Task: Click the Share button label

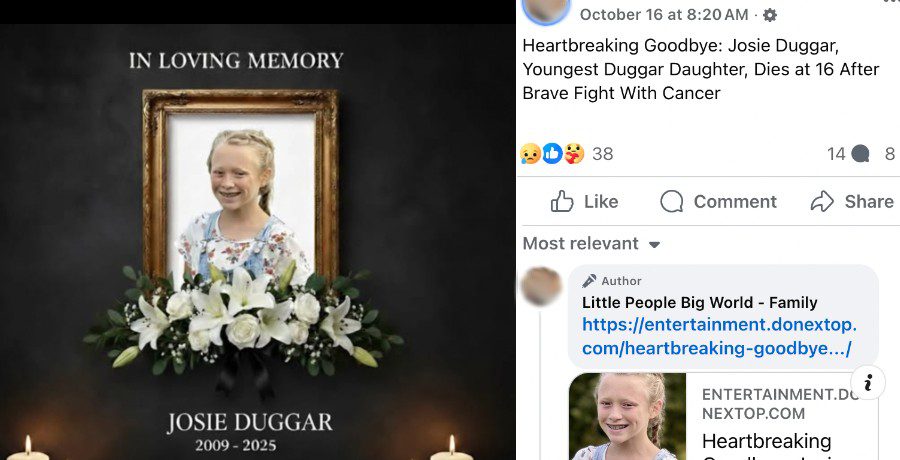Action: 868,202
